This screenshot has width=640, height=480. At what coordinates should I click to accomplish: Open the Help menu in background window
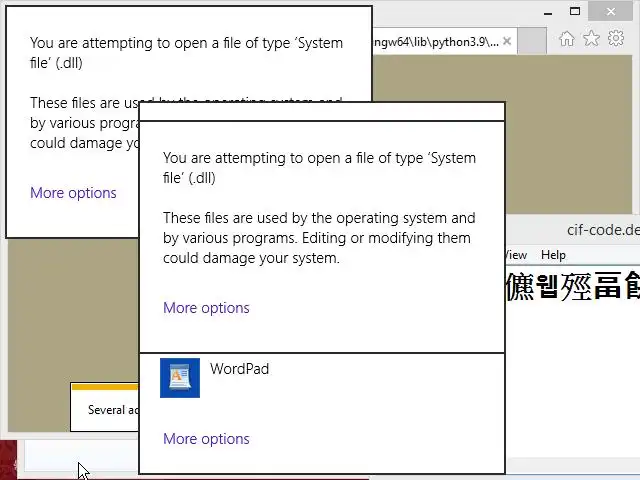click(x=553, y=255)
